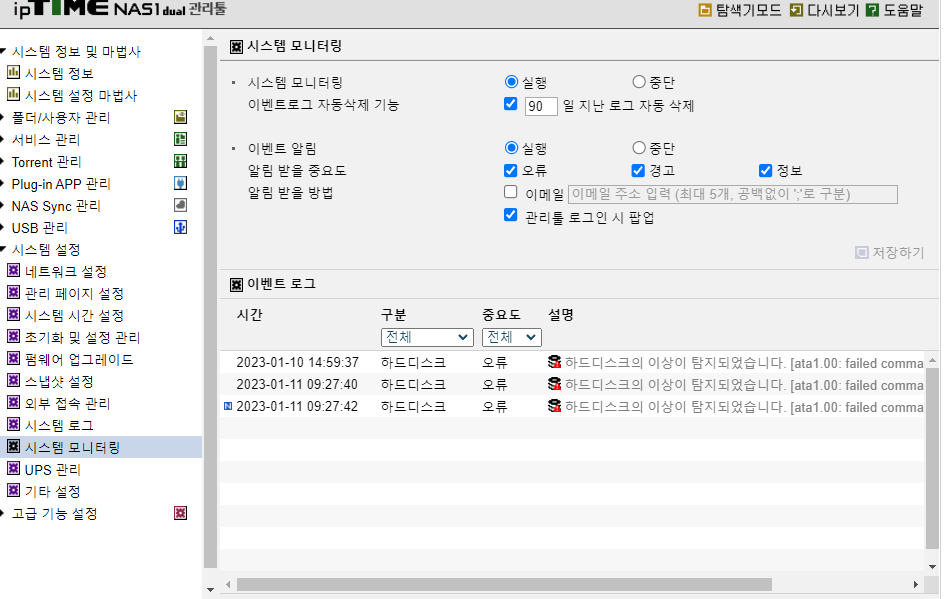Collapse the 시스템 정보 및 마법사 section

[3, 51]
